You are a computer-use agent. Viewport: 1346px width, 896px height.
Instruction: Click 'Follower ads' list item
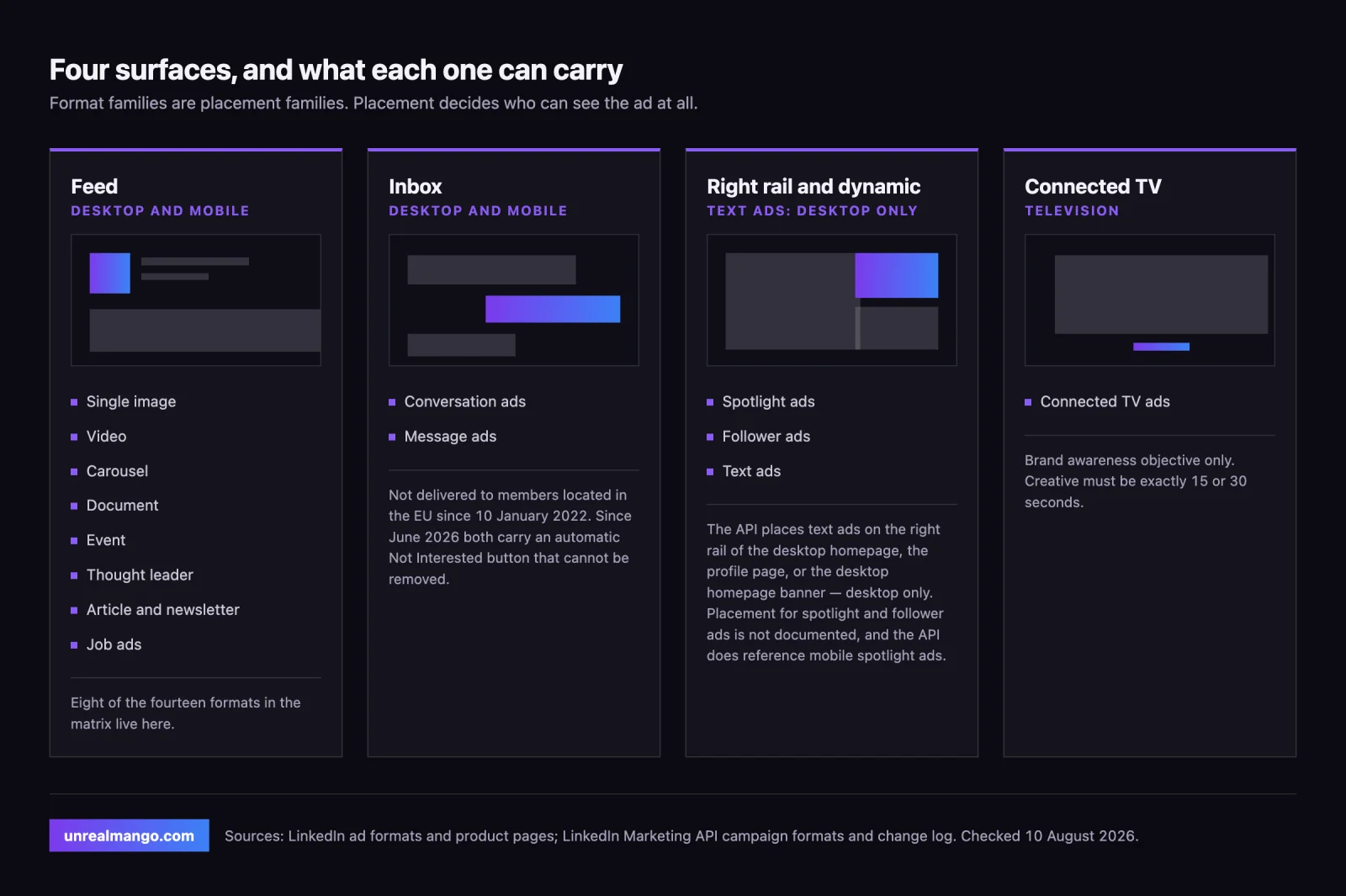click(x=766, y=437)
